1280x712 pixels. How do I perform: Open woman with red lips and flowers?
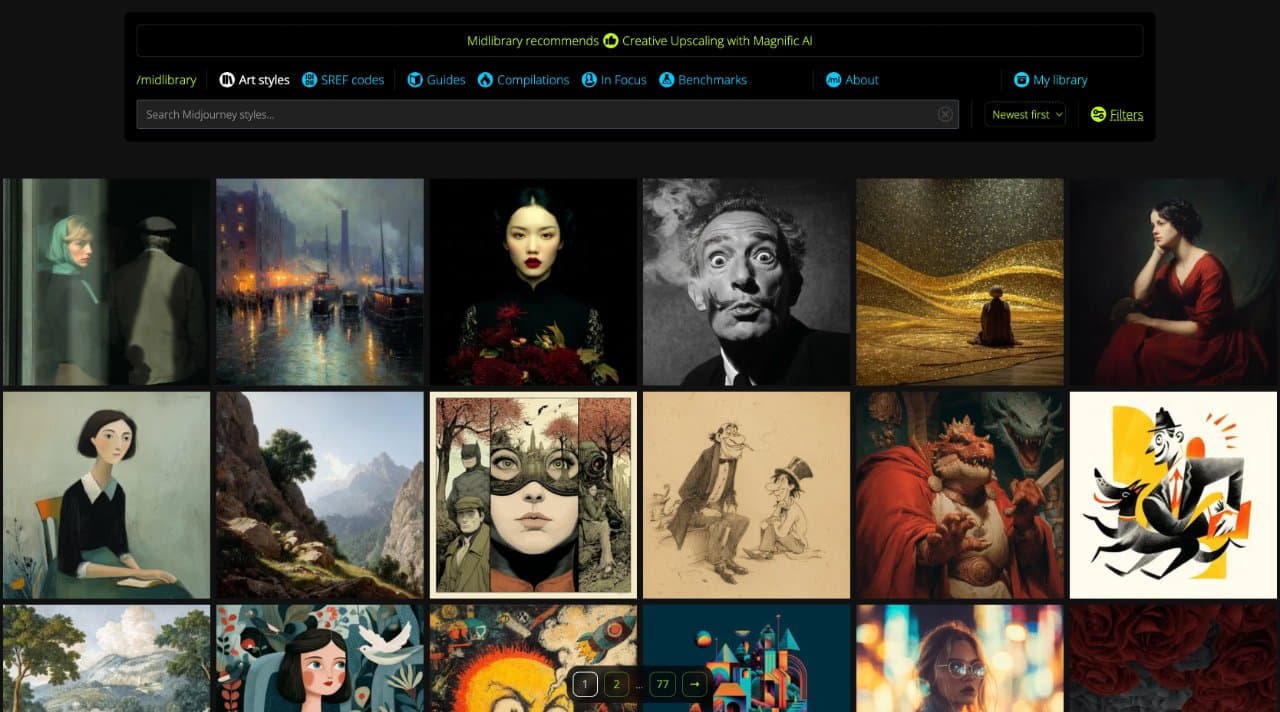[533, 282]
